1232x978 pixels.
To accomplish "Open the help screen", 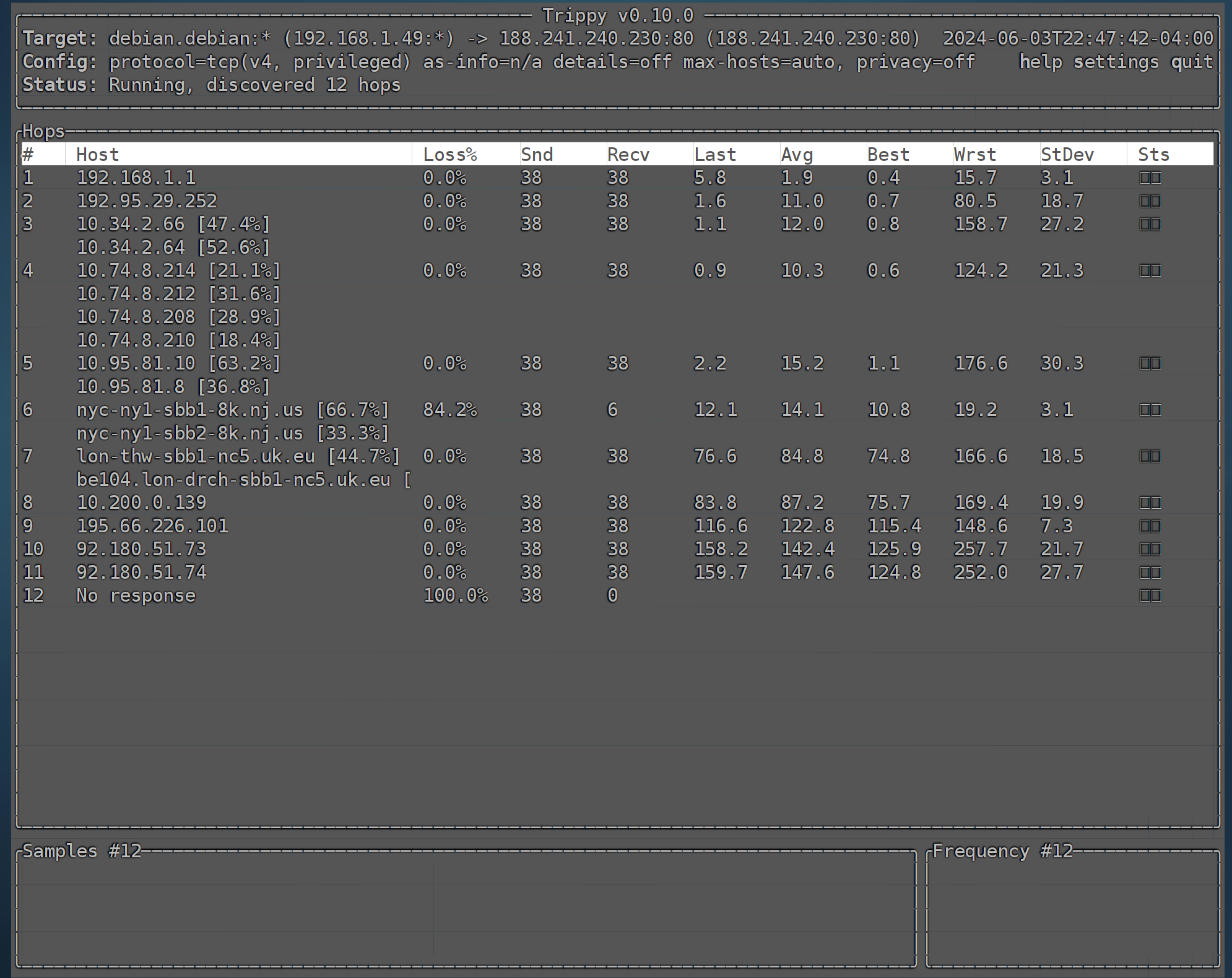I will point(1040,62).
